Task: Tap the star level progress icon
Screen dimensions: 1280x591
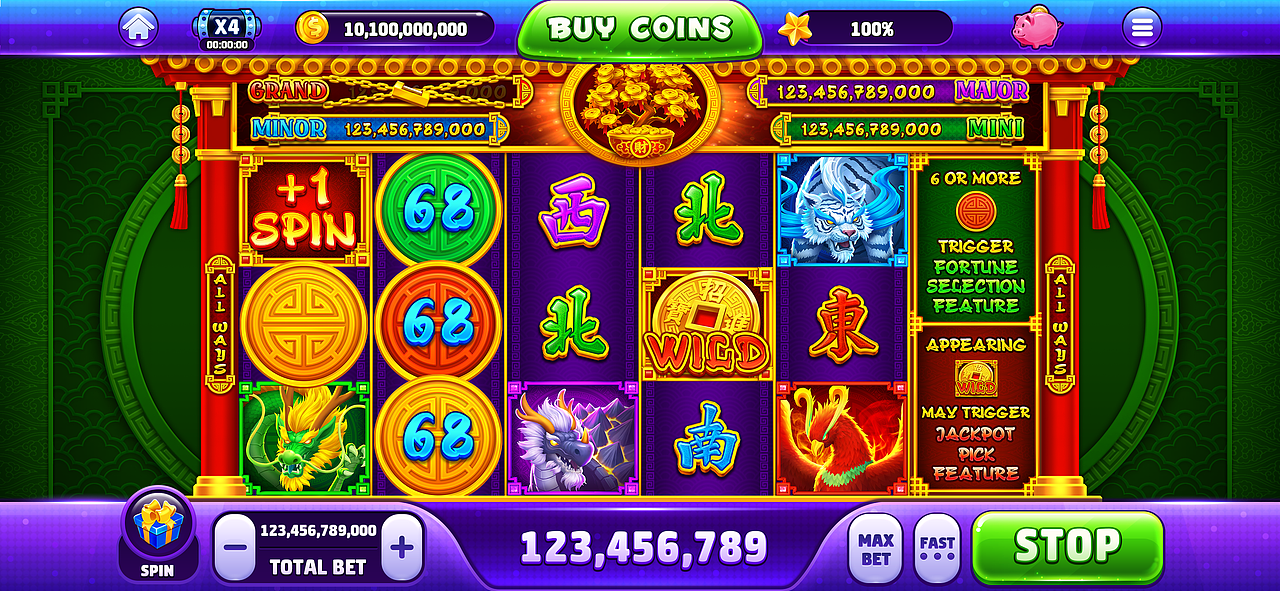Action: [795, 29]
